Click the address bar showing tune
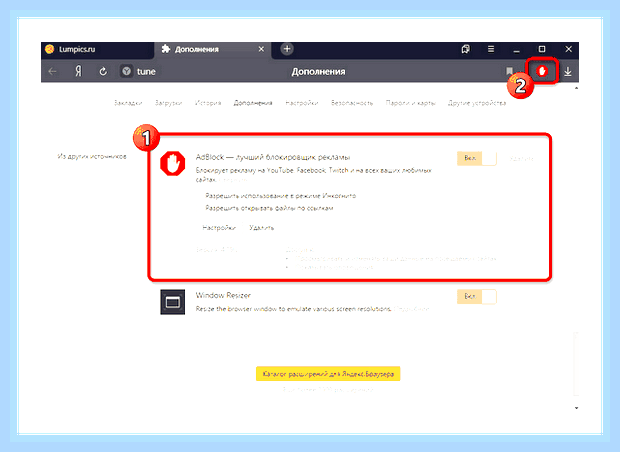620x452 pixels. 146,72
